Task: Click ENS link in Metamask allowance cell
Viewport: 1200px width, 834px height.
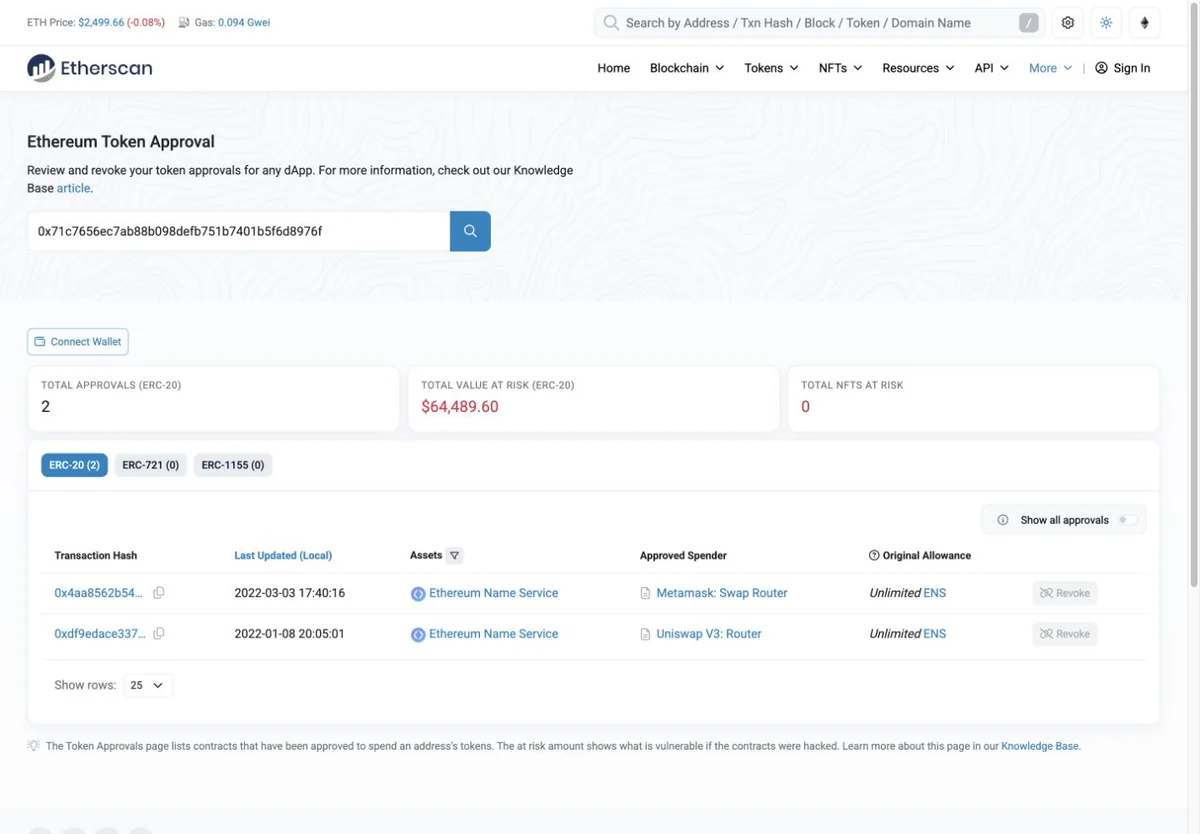Action: coord(935,593)
